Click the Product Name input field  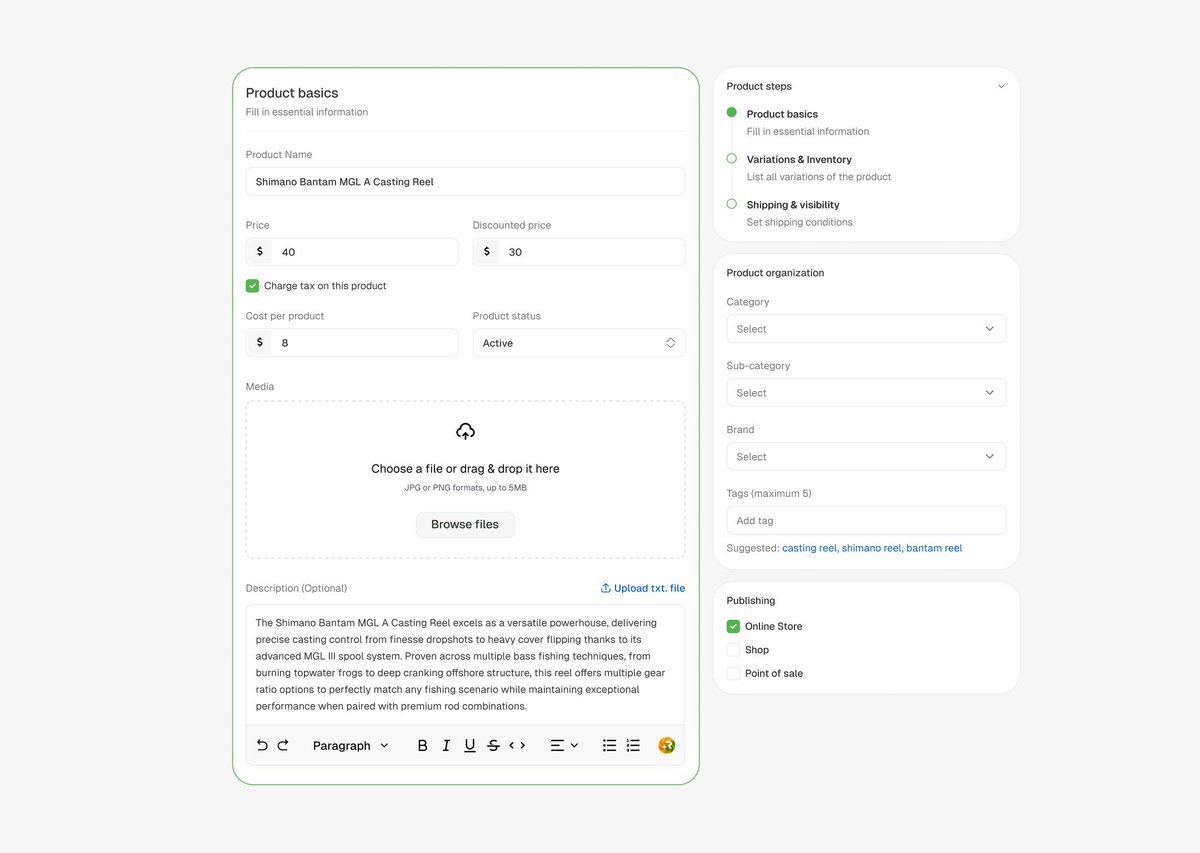(x=465, y=182)
